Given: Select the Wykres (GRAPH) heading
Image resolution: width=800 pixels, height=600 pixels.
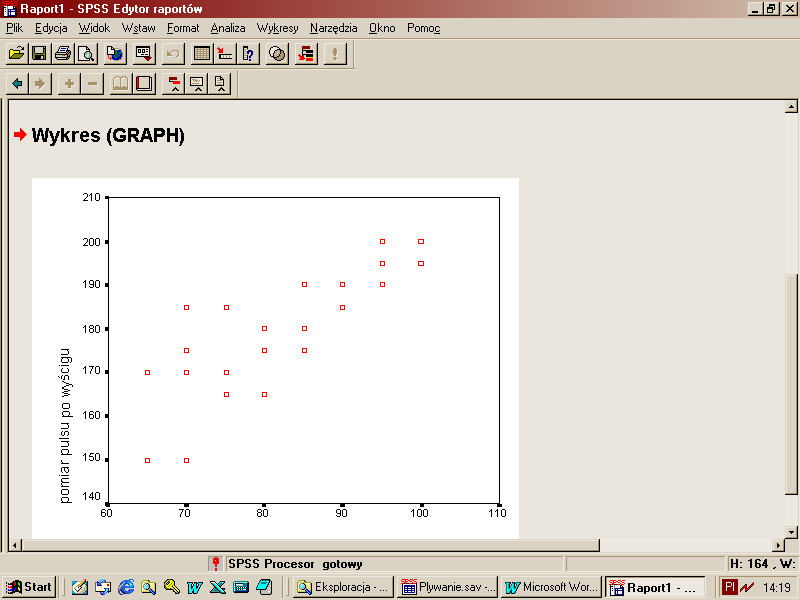Looking at the screenshot, I should pyautogui.click(x=108, y=136).
